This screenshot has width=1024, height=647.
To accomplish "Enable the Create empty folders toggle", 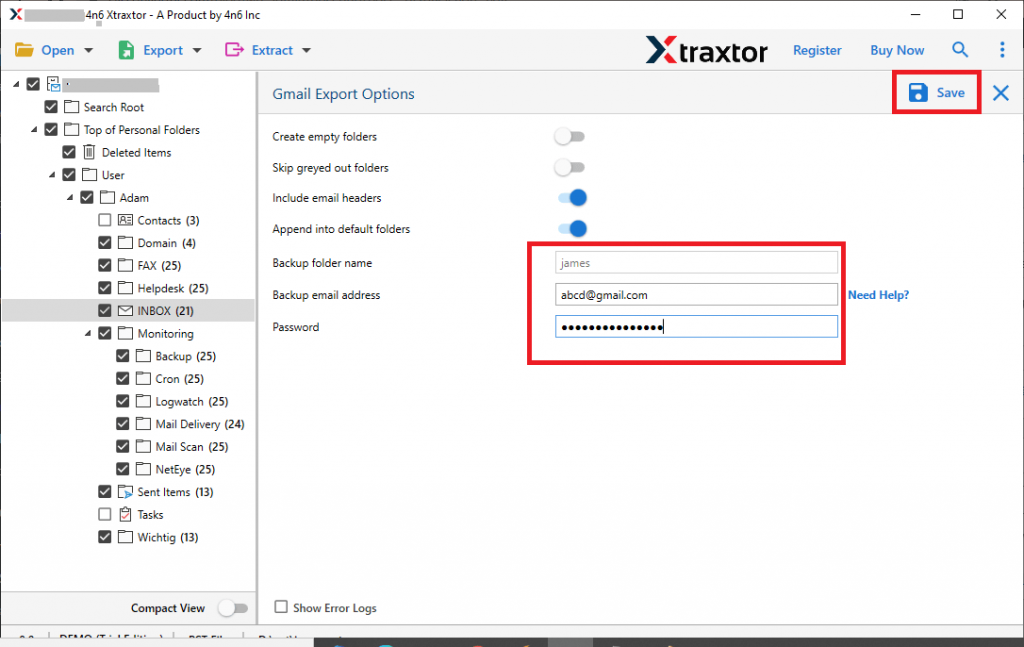I will click(570, 136).
